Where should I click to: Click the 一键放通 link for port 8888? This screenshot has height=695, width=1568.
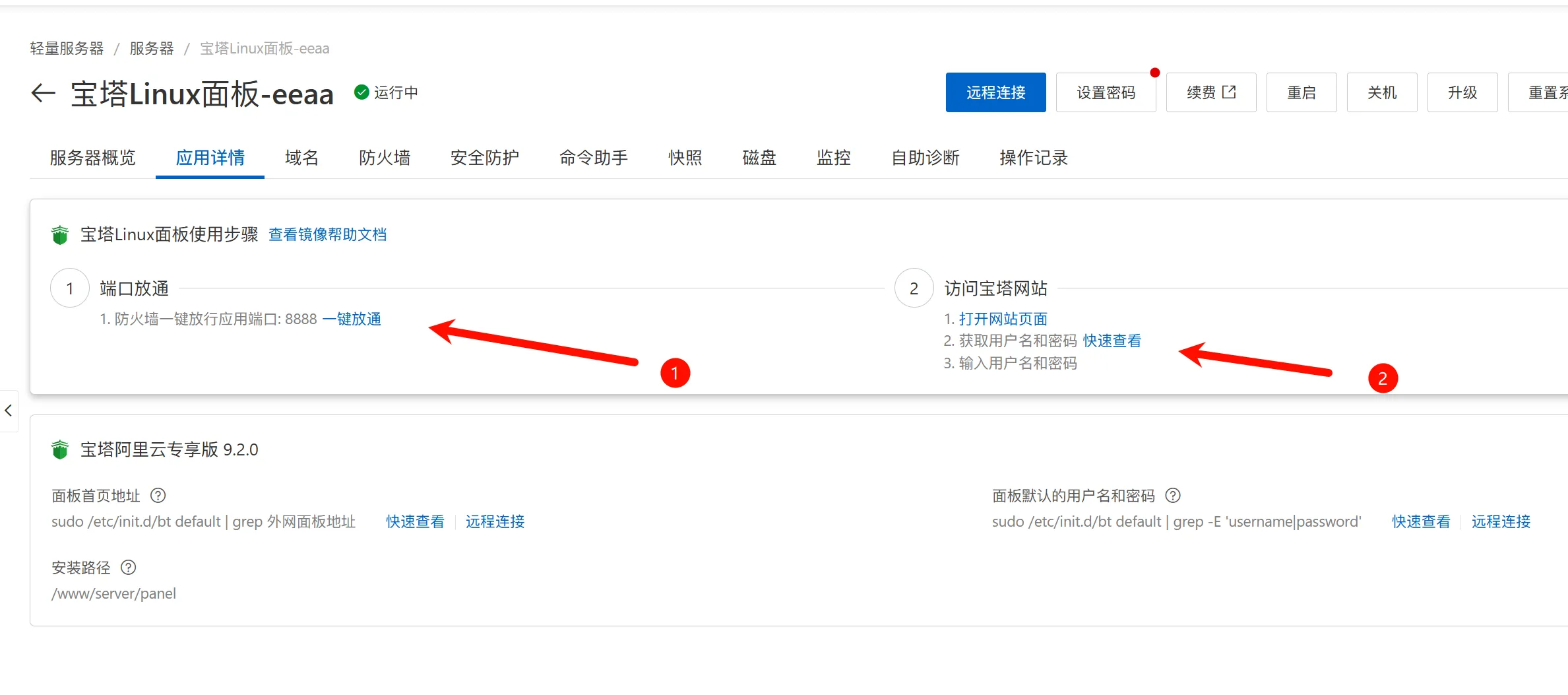(x=352, y=319)
